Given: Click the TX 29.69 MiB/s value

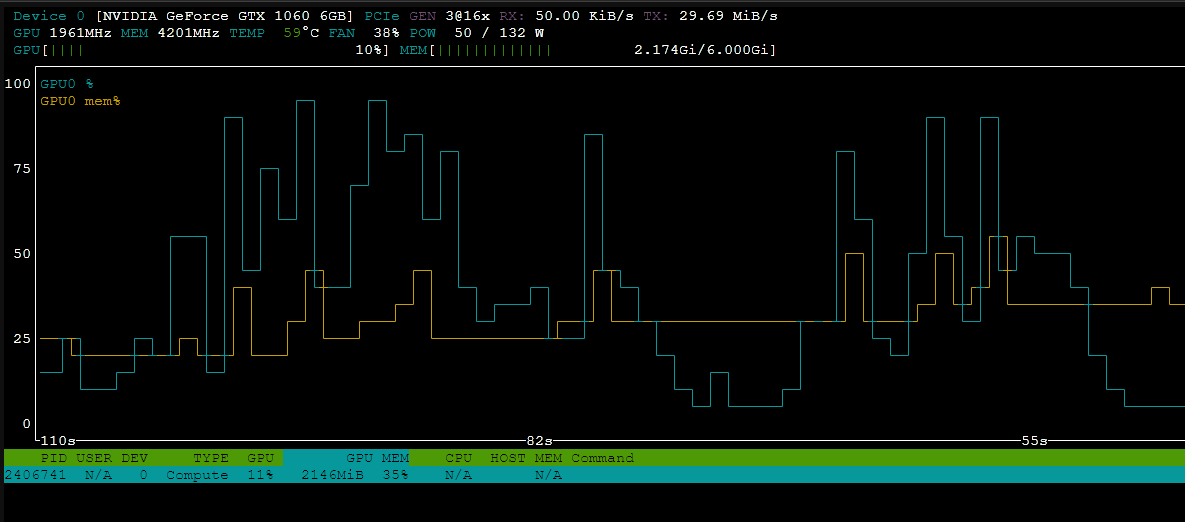Looking at the screenshot, I should 710,16.
